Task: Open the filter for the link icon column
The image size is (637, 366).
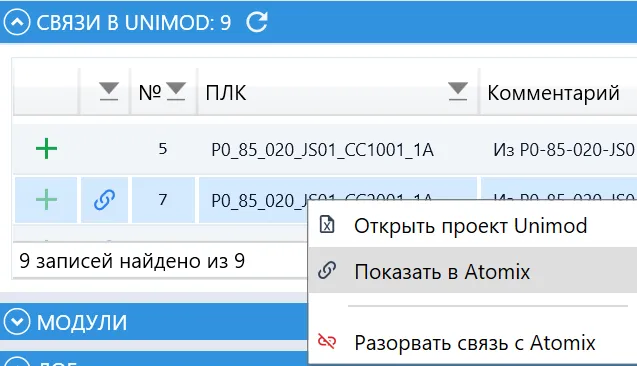Action: 109,91
